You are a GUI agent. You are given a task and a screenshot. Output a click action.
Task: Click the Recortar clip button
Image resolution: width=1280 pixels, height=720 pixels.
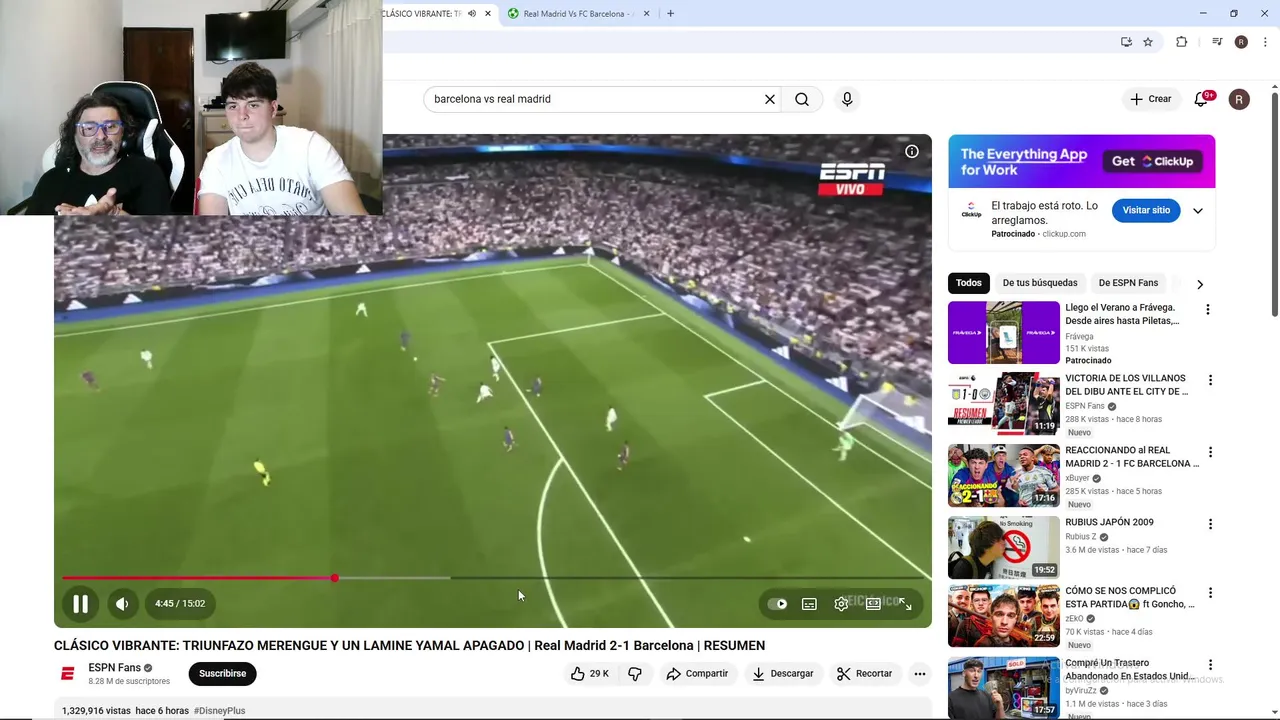(864, 674)
